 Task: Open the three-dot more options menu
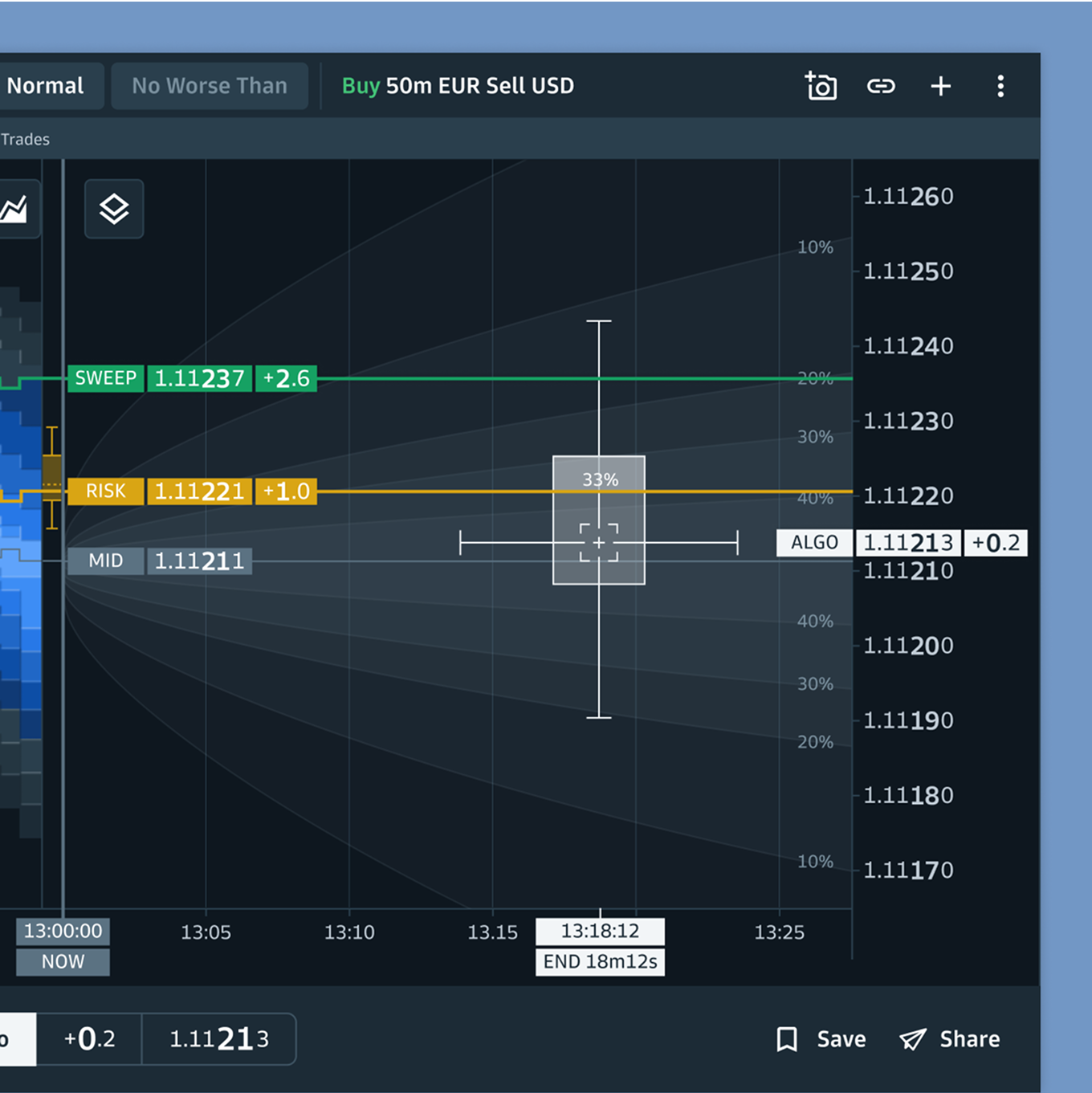1000,86
